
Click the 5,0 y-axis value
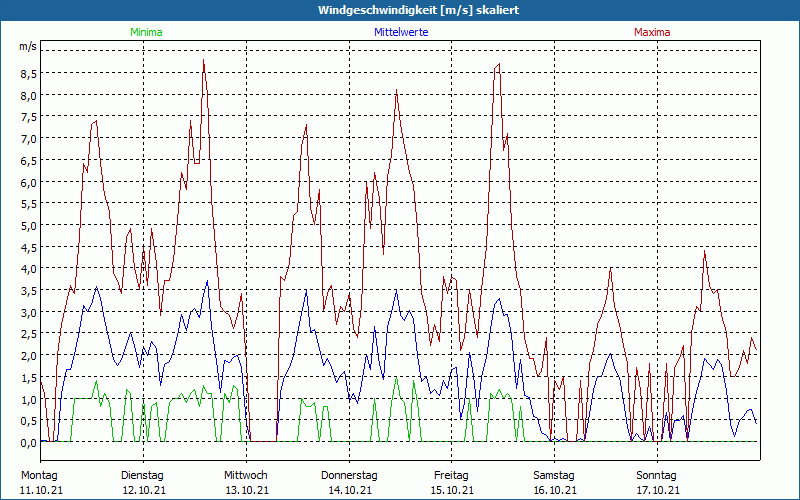click(28, 226)
